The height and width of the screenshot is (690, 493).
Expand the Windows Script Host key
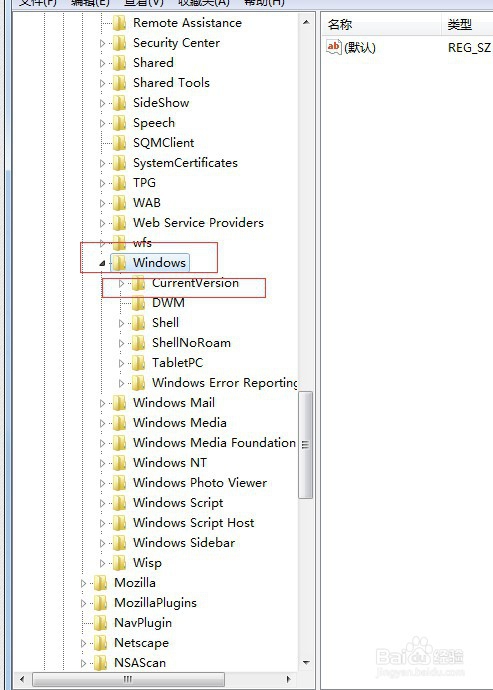(x=103, y=523)
